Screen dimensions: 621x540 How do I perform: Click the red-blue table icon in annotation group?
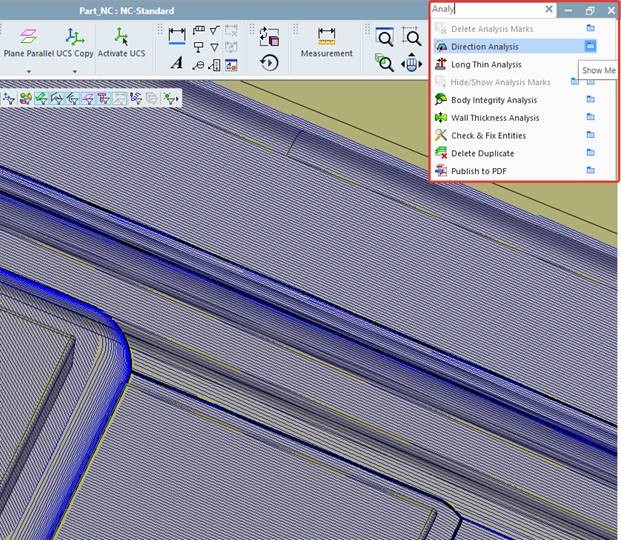(231, 65)
